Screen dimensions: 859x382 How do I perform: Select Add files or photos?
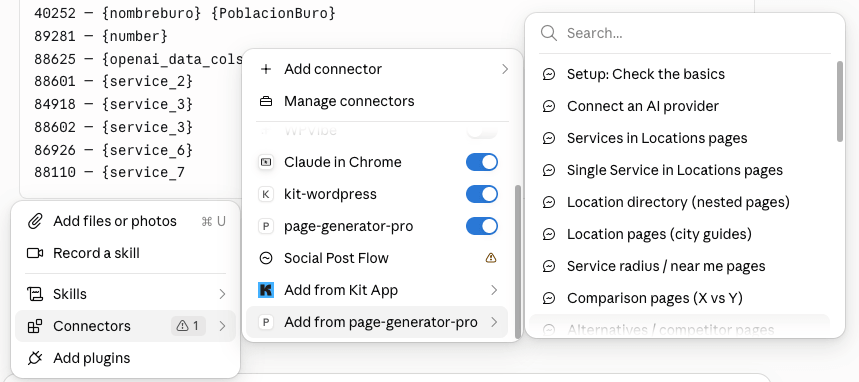tap(125, 221)
